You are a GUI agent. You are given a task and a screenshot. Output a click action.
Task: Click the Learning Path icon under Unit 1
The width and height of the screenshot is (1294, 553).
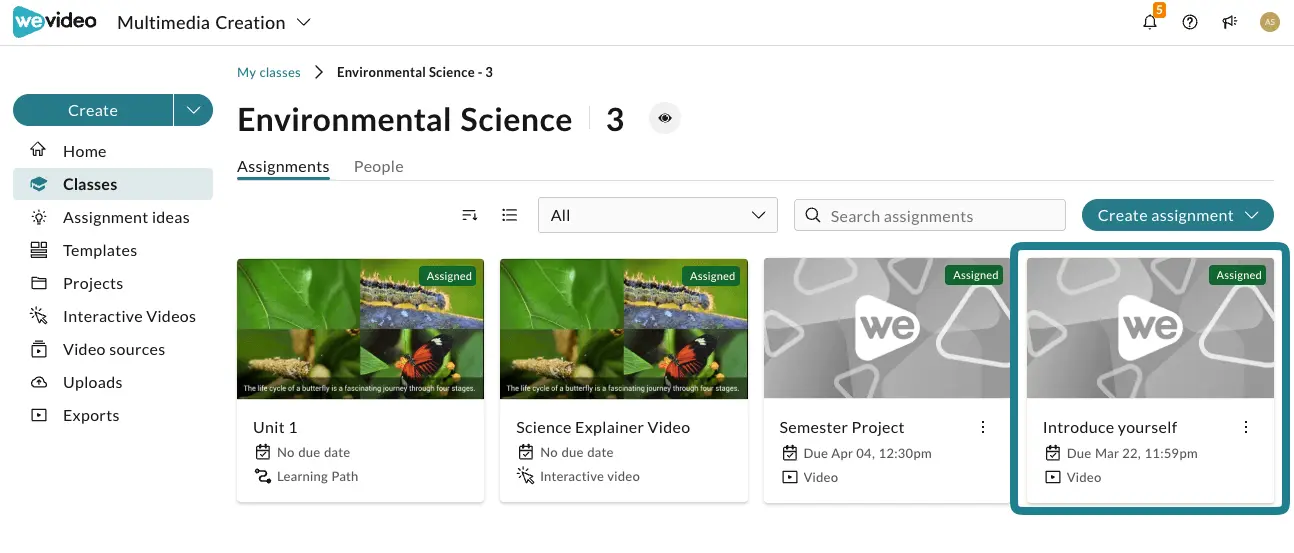[263, 477]
